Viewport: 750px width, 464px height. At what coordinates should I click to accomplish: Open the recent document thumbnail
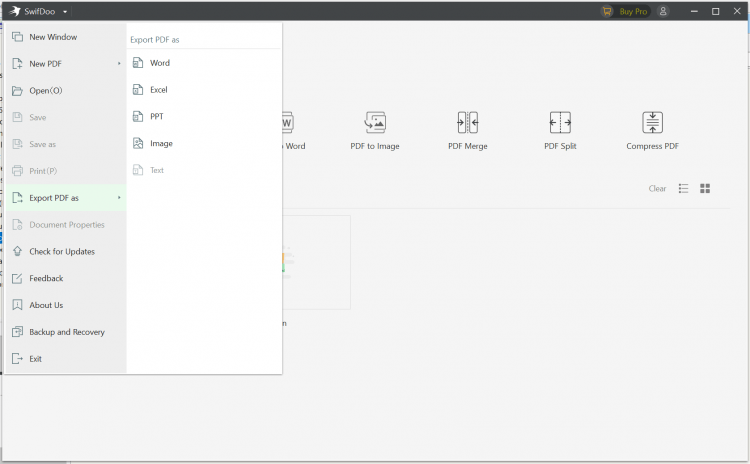(x=316, y=262)
